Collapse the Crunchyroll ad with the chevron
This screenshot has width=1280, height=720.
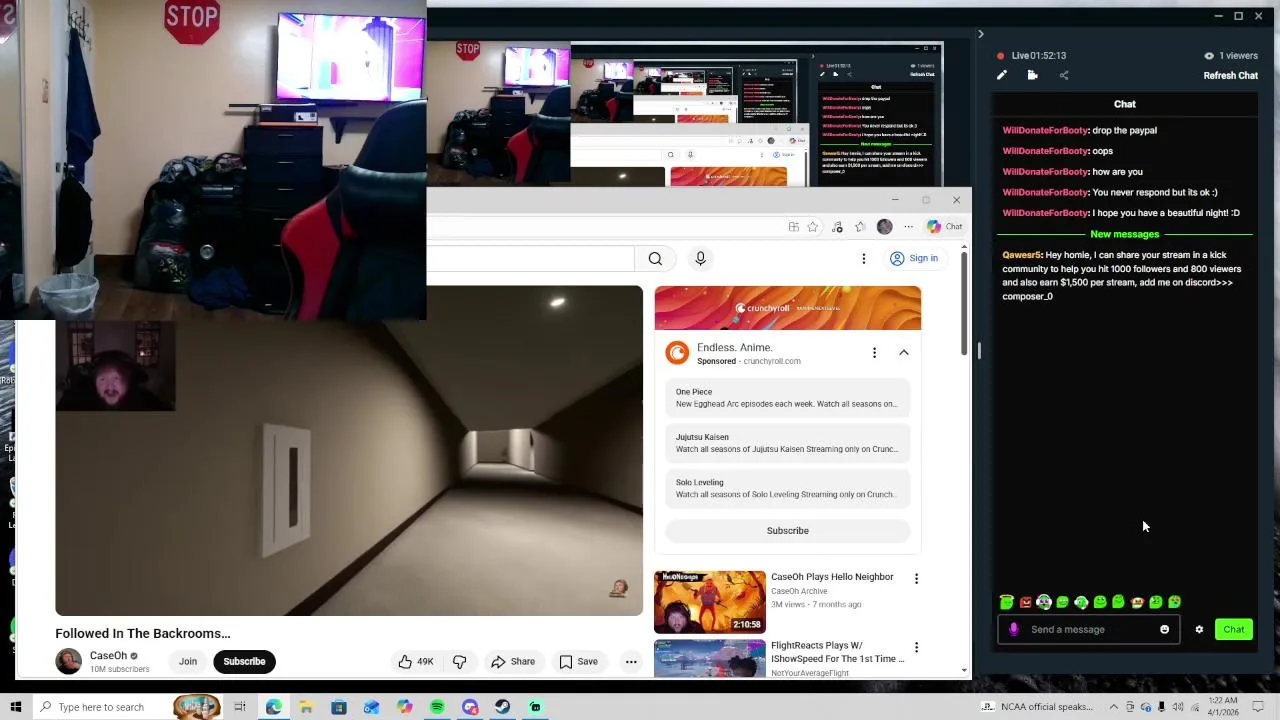click(x=903, y=352)
